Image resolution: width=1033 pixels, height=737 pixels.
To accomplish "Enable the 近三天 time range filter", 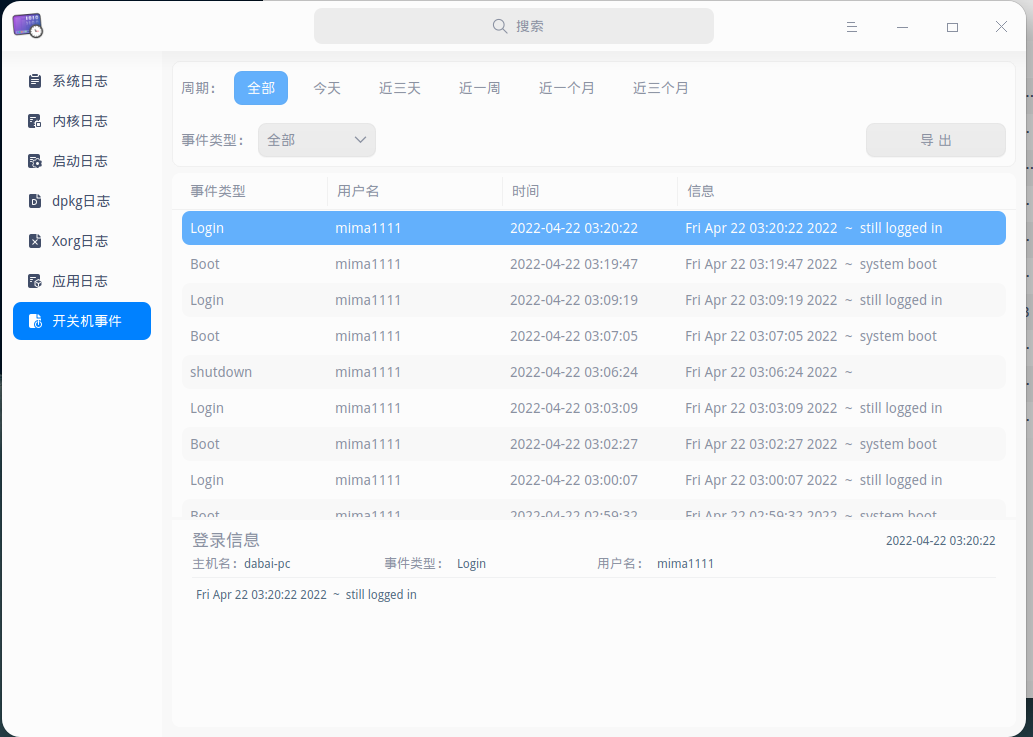I will [x=399, y=88].
